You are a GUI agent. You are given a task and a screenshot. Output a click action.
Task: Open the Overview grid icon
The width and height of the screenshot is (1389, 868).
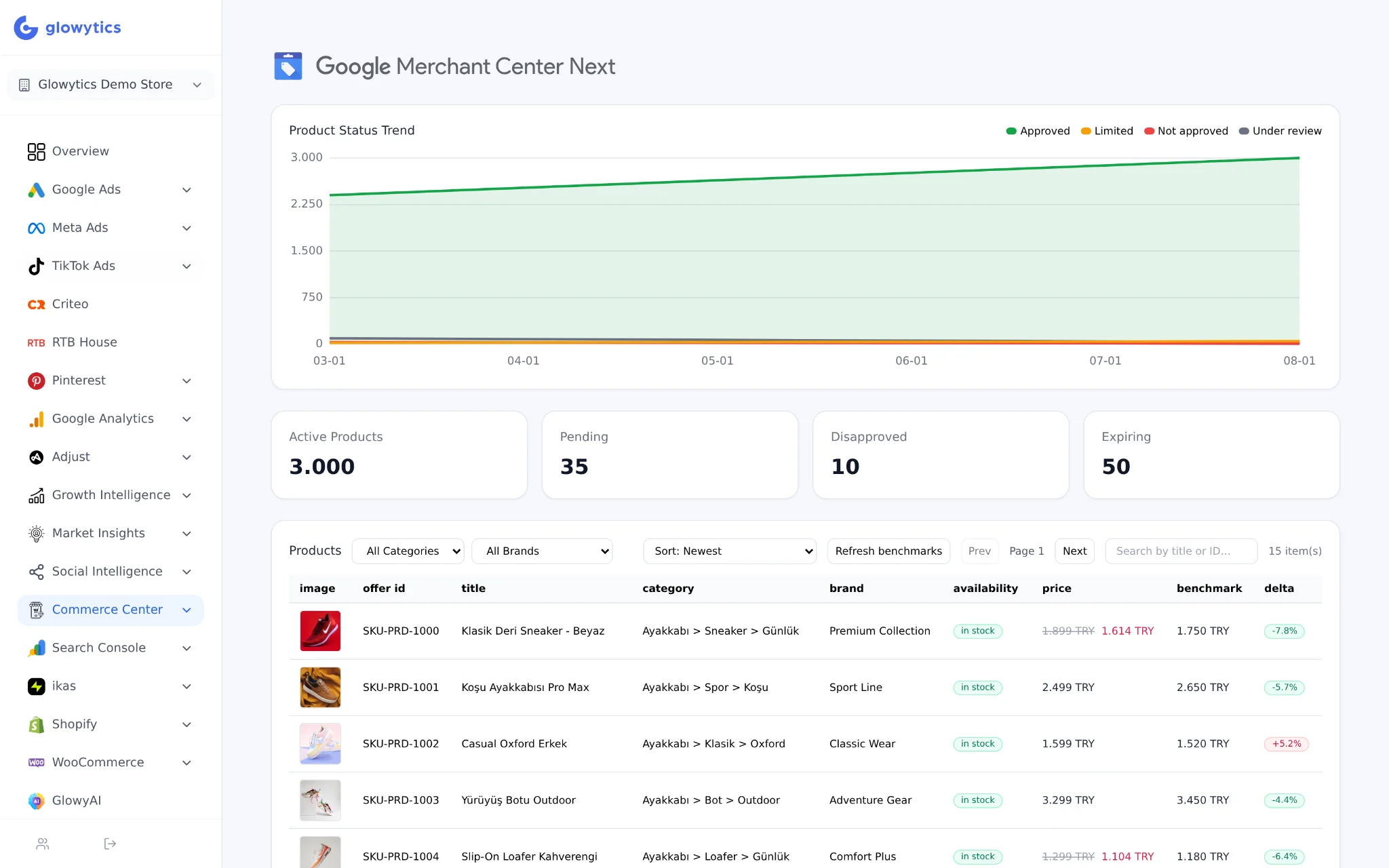coord(36,151)
